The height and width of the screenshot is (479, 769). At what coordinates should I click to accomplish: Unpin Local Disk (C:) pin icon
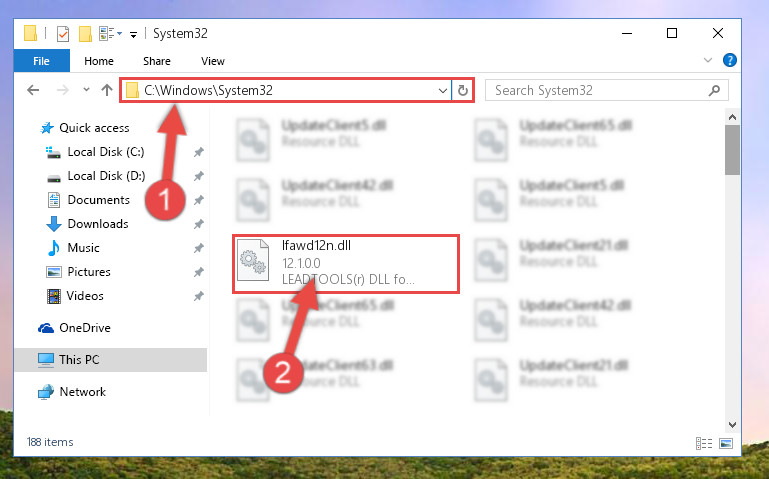point(199,152)
